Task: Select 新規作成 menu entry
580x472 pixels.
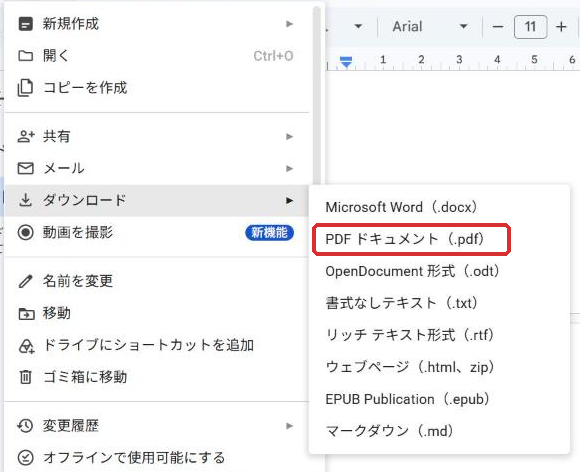Action: 157,24
